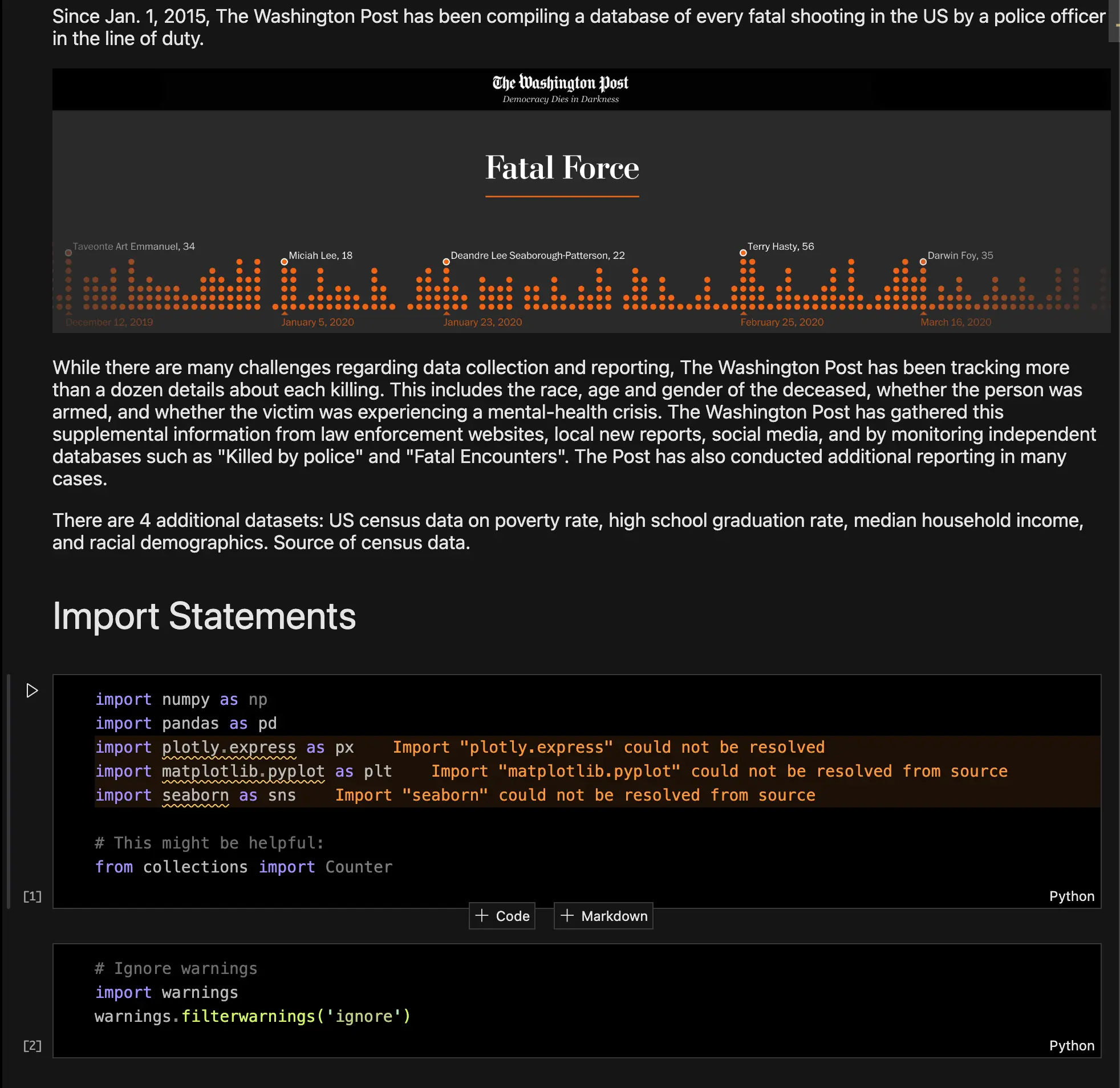The height and width of the screenshot is (1088, 1120).
Task: Open language picker on cell 1 Python label
Action: [1072, 896]
